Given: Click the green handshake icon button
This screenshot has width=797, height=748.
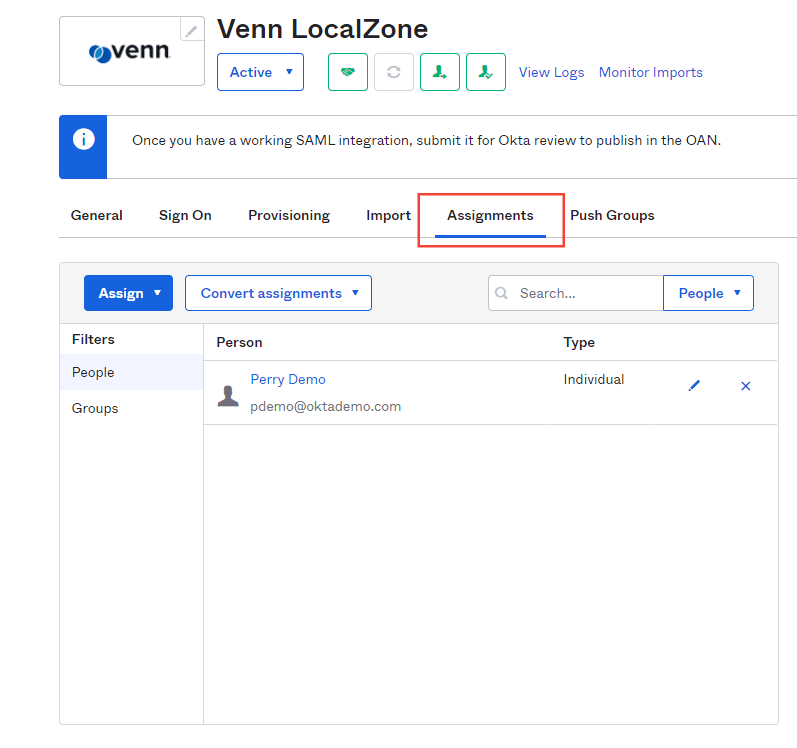Looking at the screenshot, I should (x=348, y=72).
